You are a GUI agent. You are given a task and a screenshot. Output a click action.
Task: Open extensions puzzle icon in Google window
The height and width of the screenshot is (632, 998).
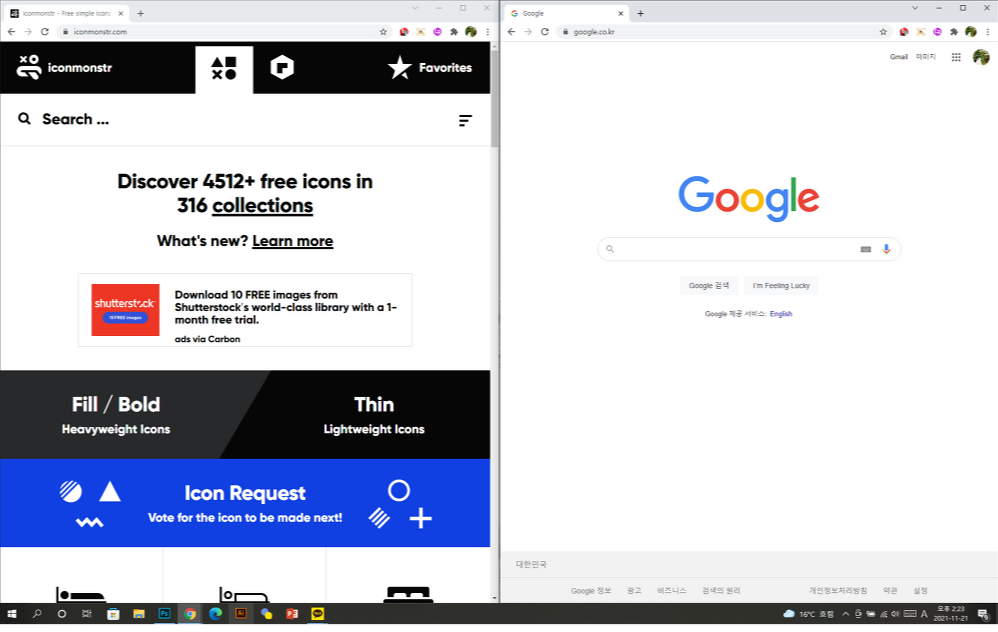[x=953, y=31]
